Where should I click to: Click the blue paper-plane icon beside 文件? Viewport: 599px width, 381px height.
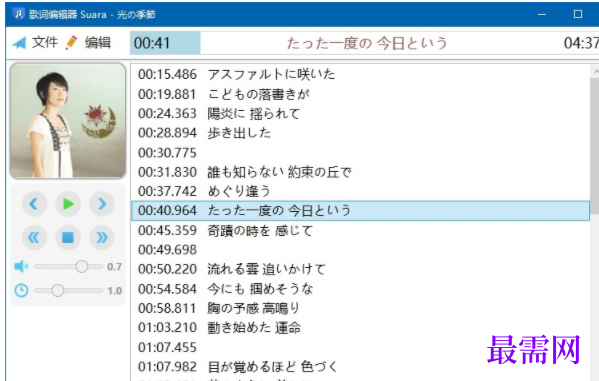click(x=19, y=43)
